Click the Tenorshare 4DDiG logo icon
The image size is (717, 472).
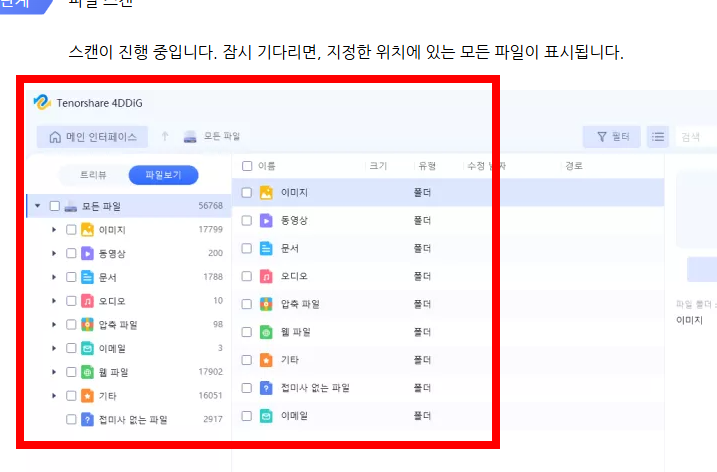[x=42, y=102]
